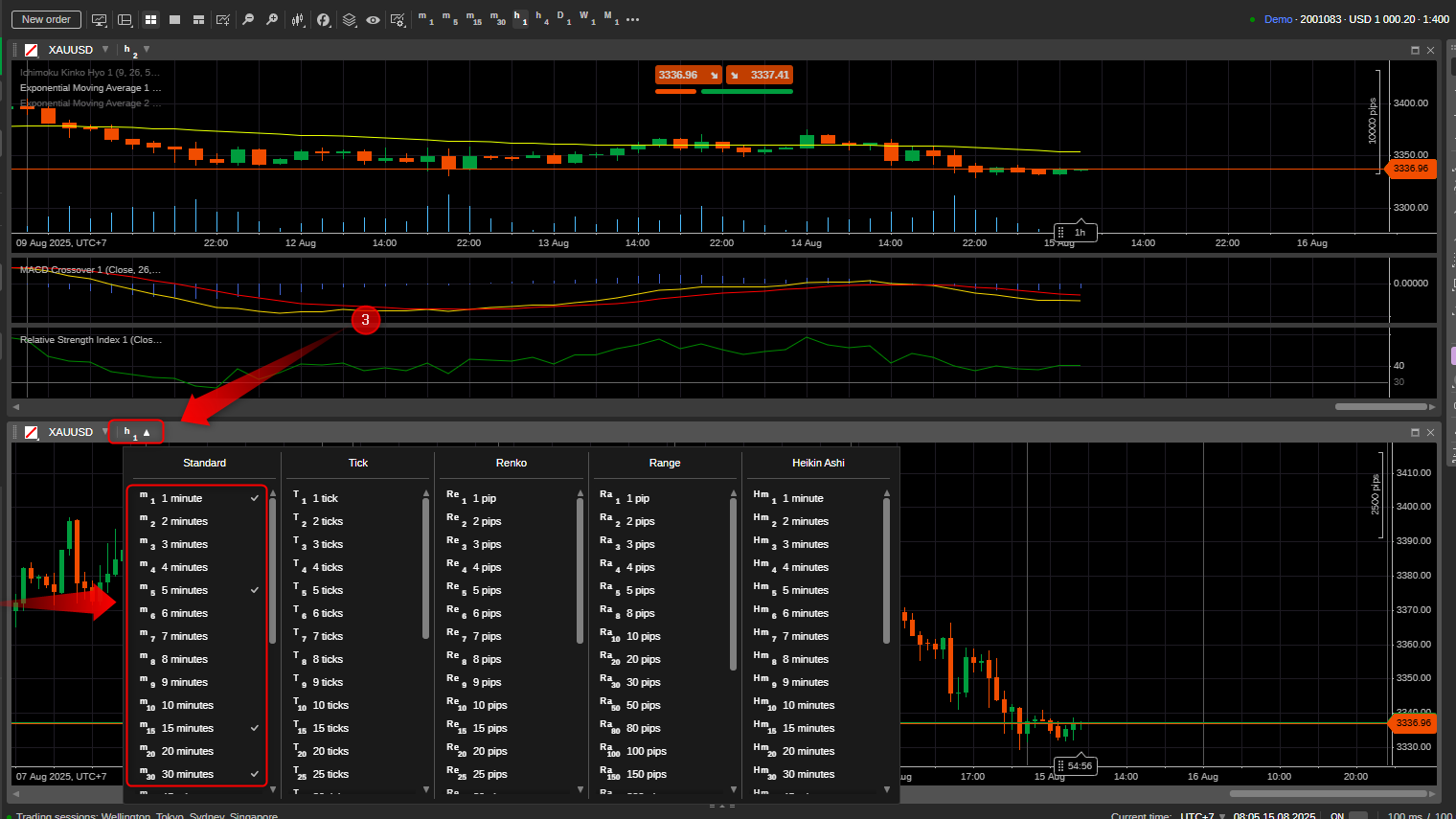The width and height of the screenshot is (1456, 819).
Task: Toggle 15 minutes favorite checkmark in Standard
Action: click(x=255, y=728)
